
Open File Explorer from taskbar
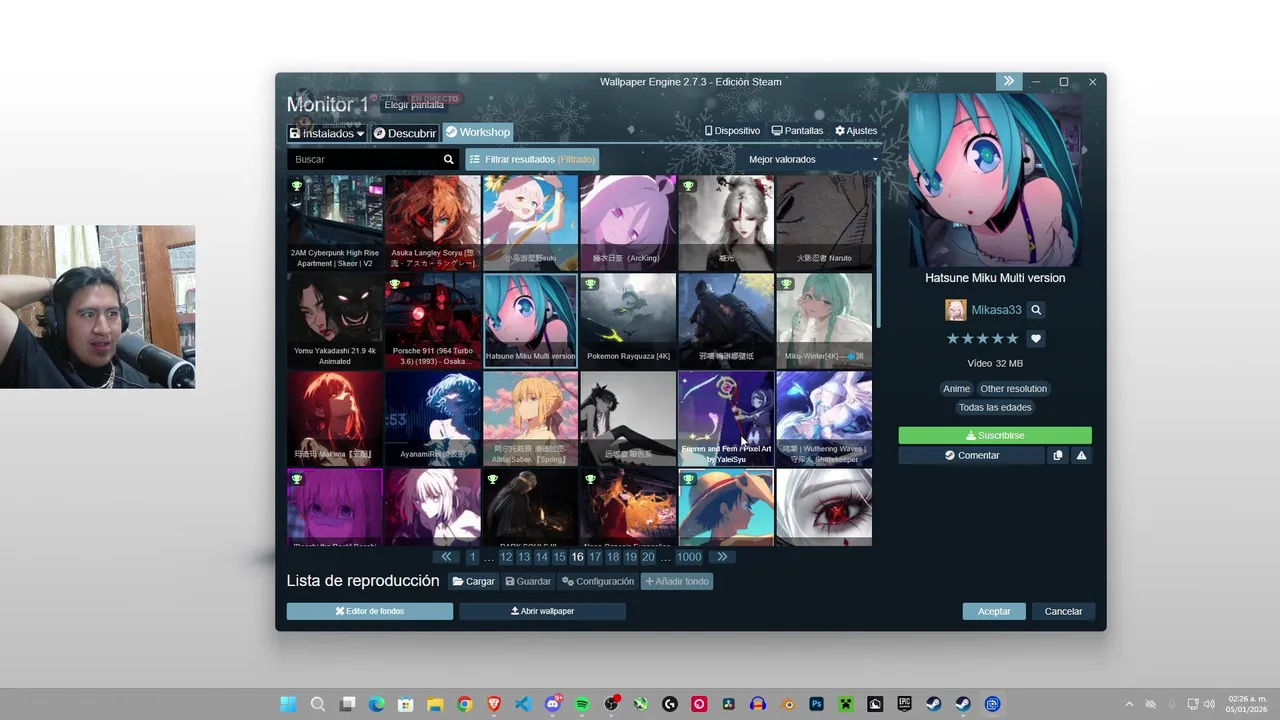click(x=435, y=704)
